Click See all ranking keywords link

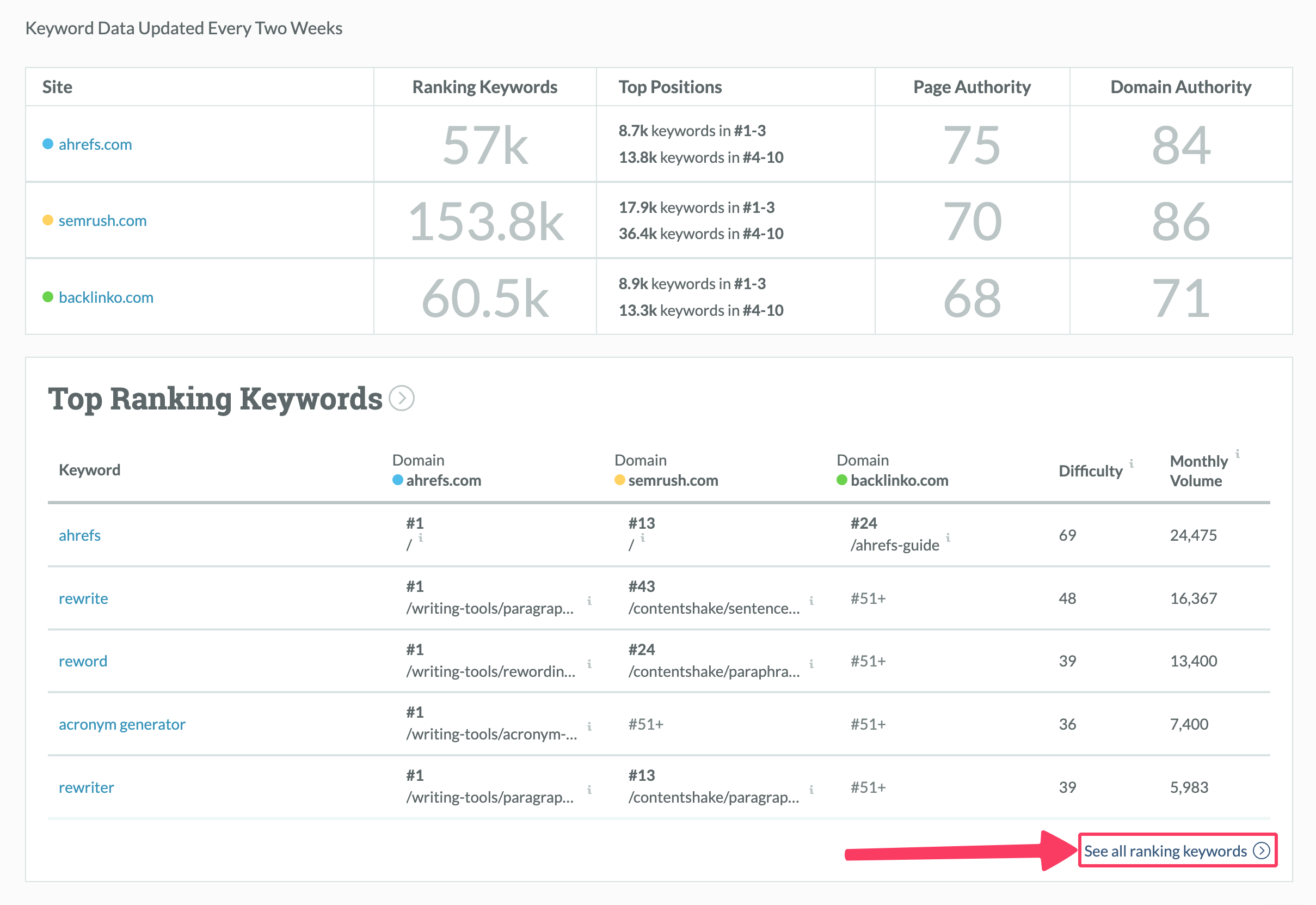coord(1177,851)
